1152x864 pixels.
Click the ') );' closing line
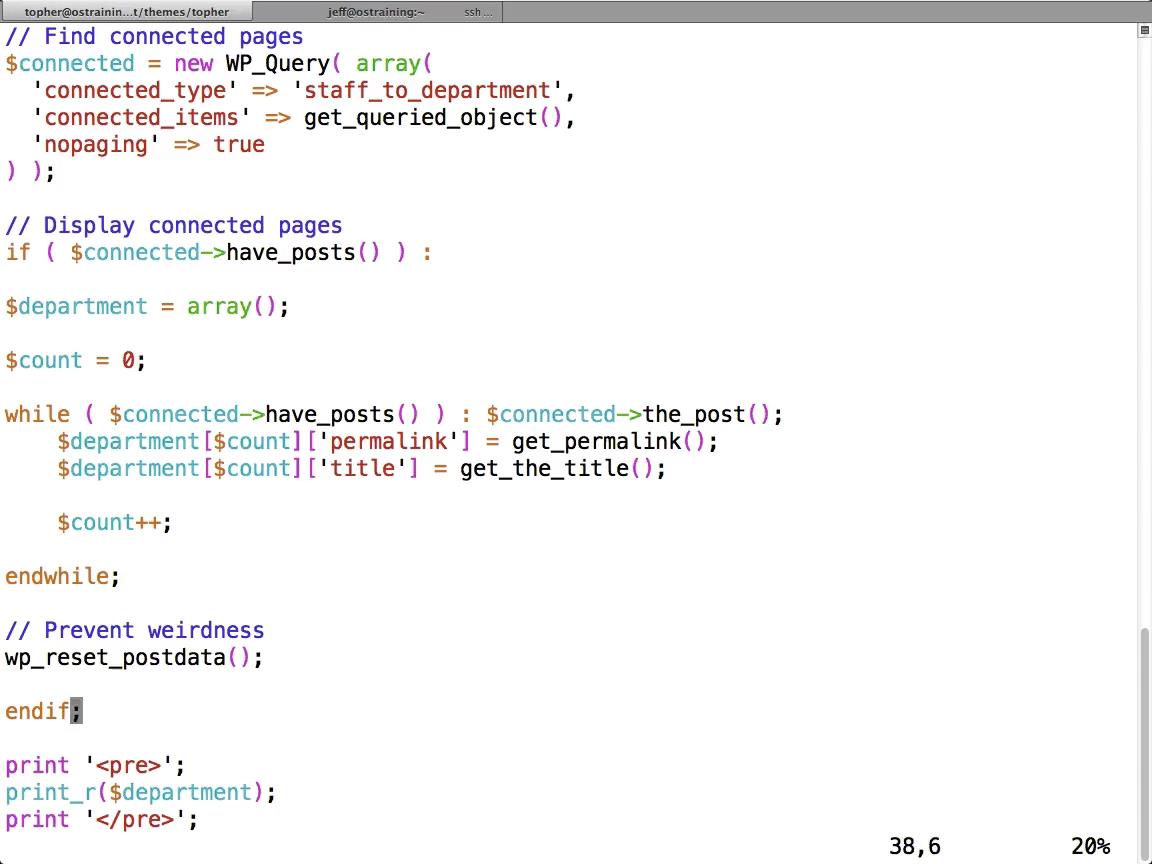pos(30,172)
